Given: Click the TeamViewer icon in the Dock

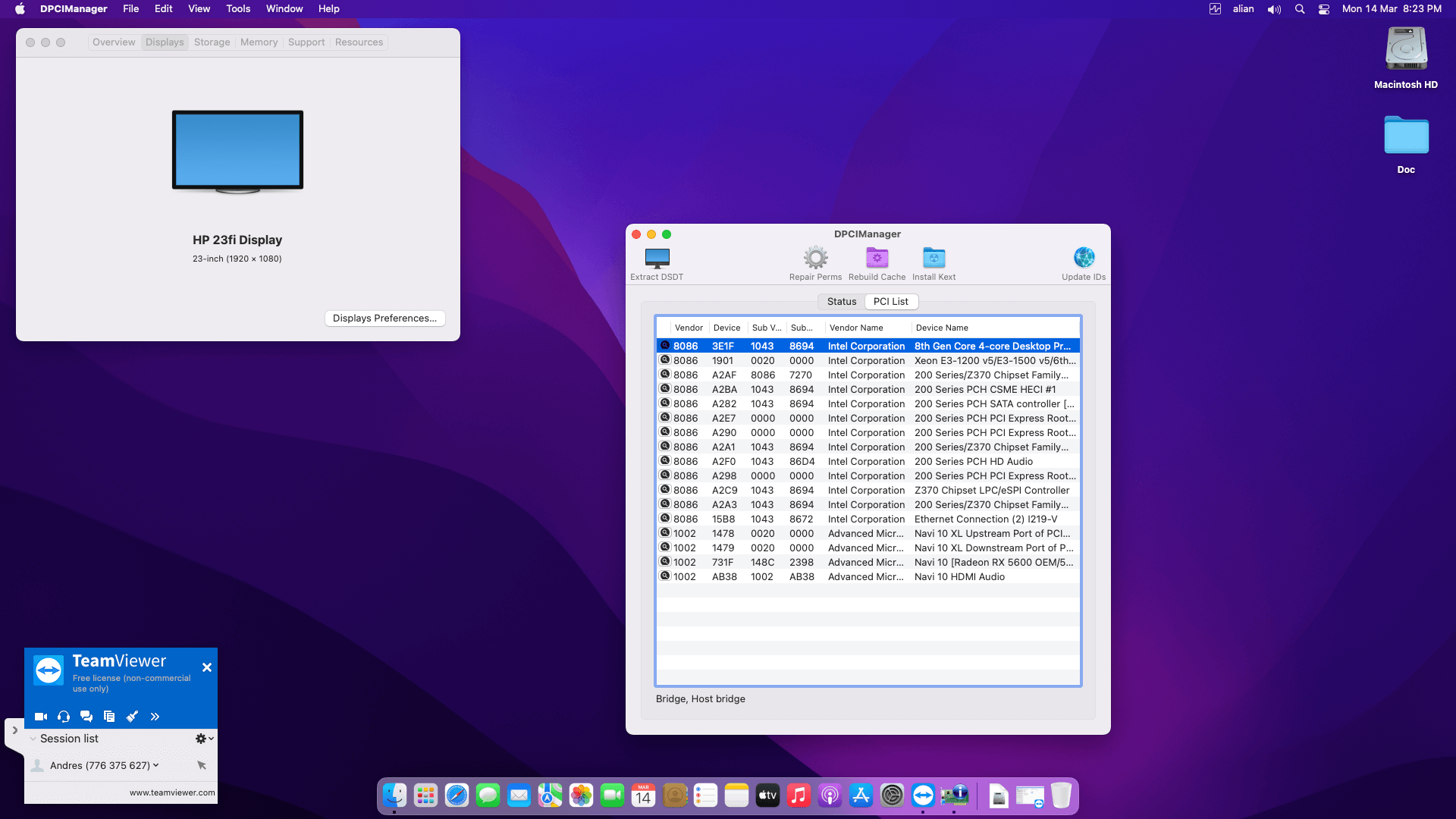Looking at the screenshot, I should (923, 795).
